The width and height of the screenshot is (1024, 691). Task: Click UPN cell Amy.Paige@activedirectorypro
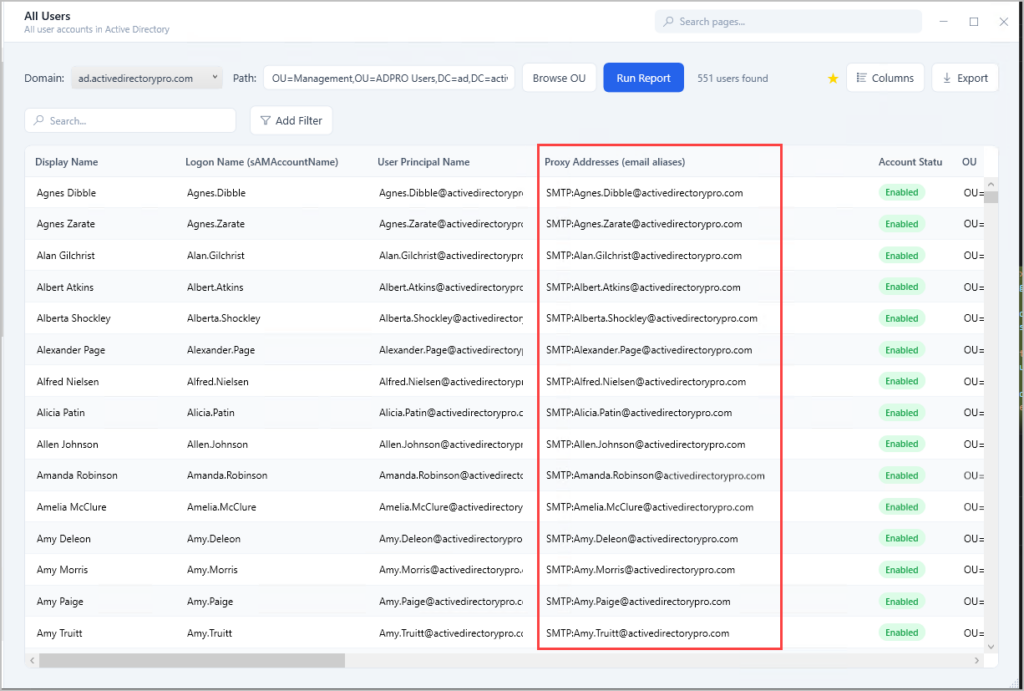tap(451, 602)
